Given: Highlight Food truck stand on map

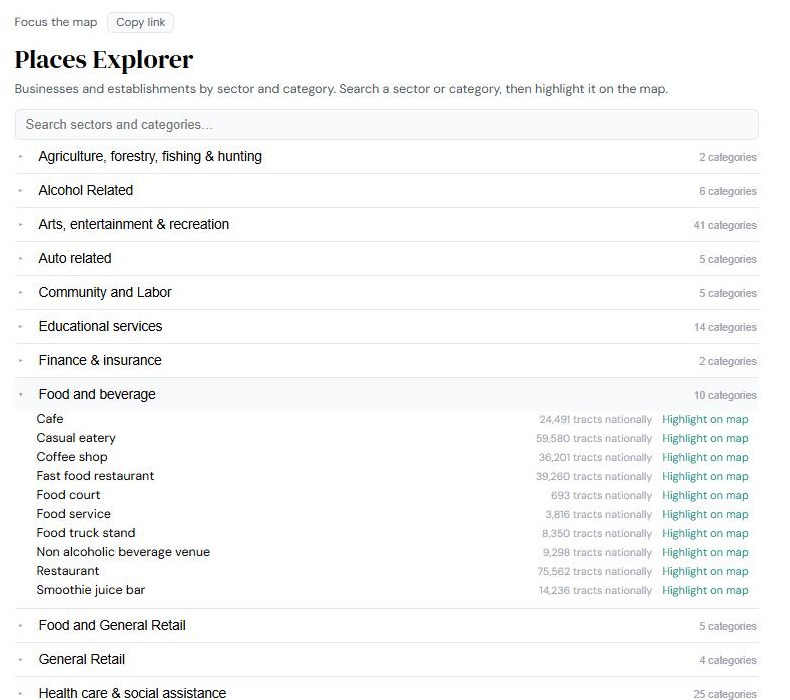Looking at the screenshot, I should (x=705, y=533).
